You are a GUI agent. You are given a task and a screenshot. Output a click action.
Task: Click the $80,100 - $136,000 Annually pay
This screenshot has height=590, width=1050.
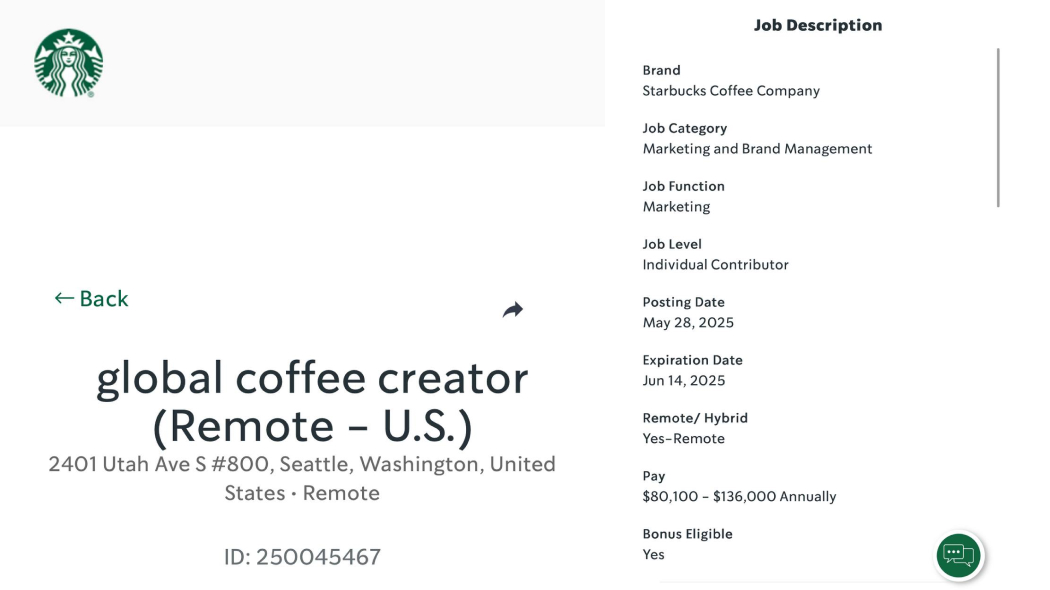739,497
